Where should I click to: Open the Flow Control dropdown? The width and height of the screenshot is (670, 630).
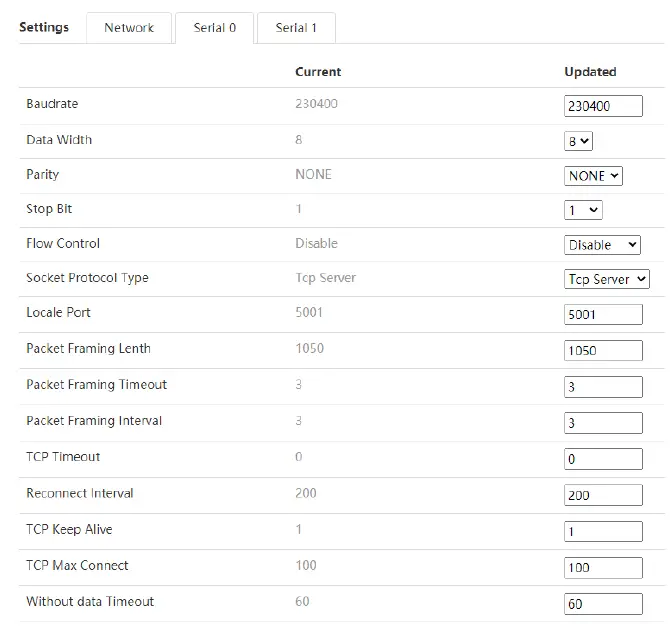pyautogui.click(x=602, y=245)
